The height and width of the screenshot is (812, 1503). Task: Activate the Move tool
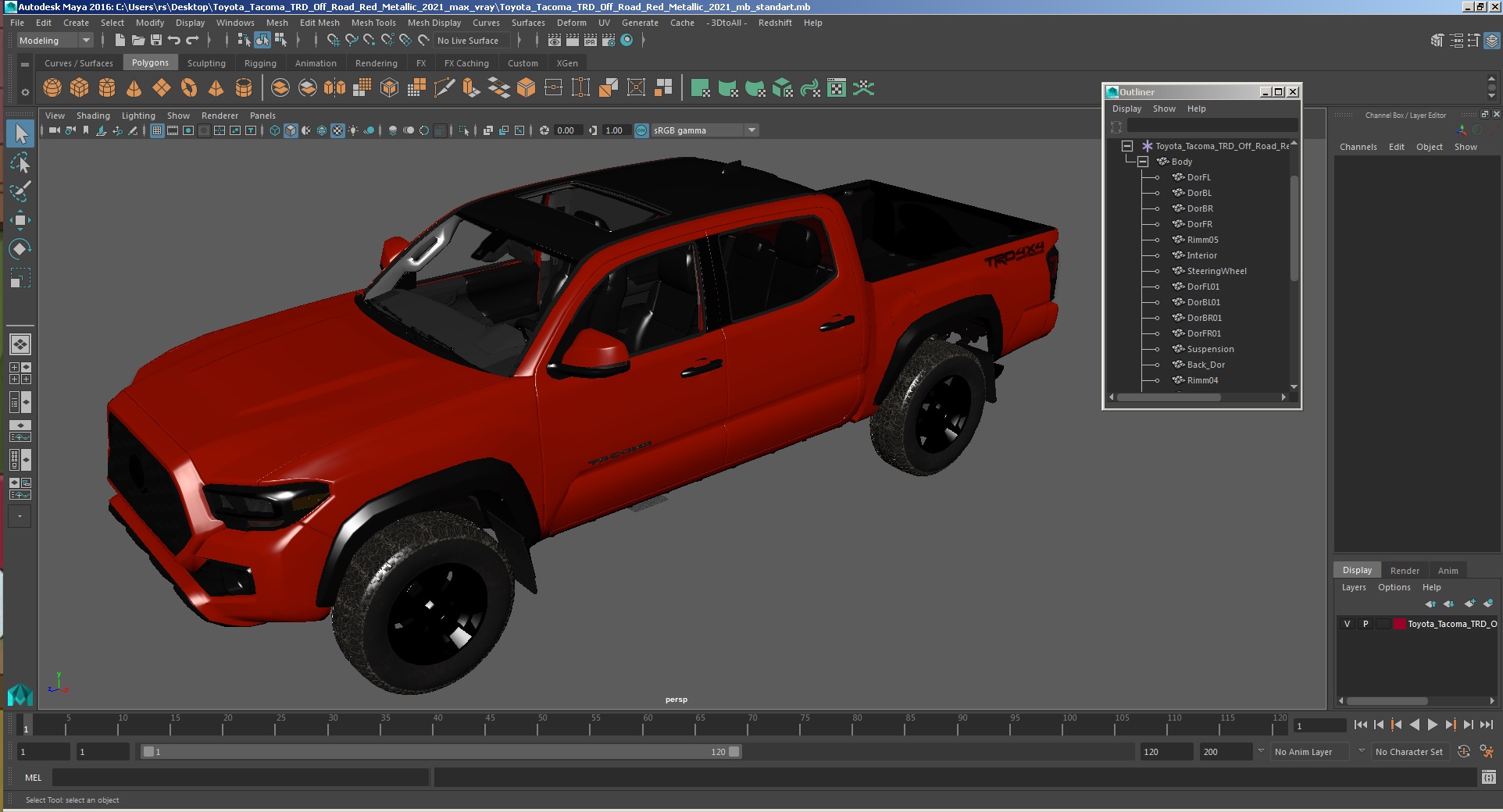(x=20, y=220)
